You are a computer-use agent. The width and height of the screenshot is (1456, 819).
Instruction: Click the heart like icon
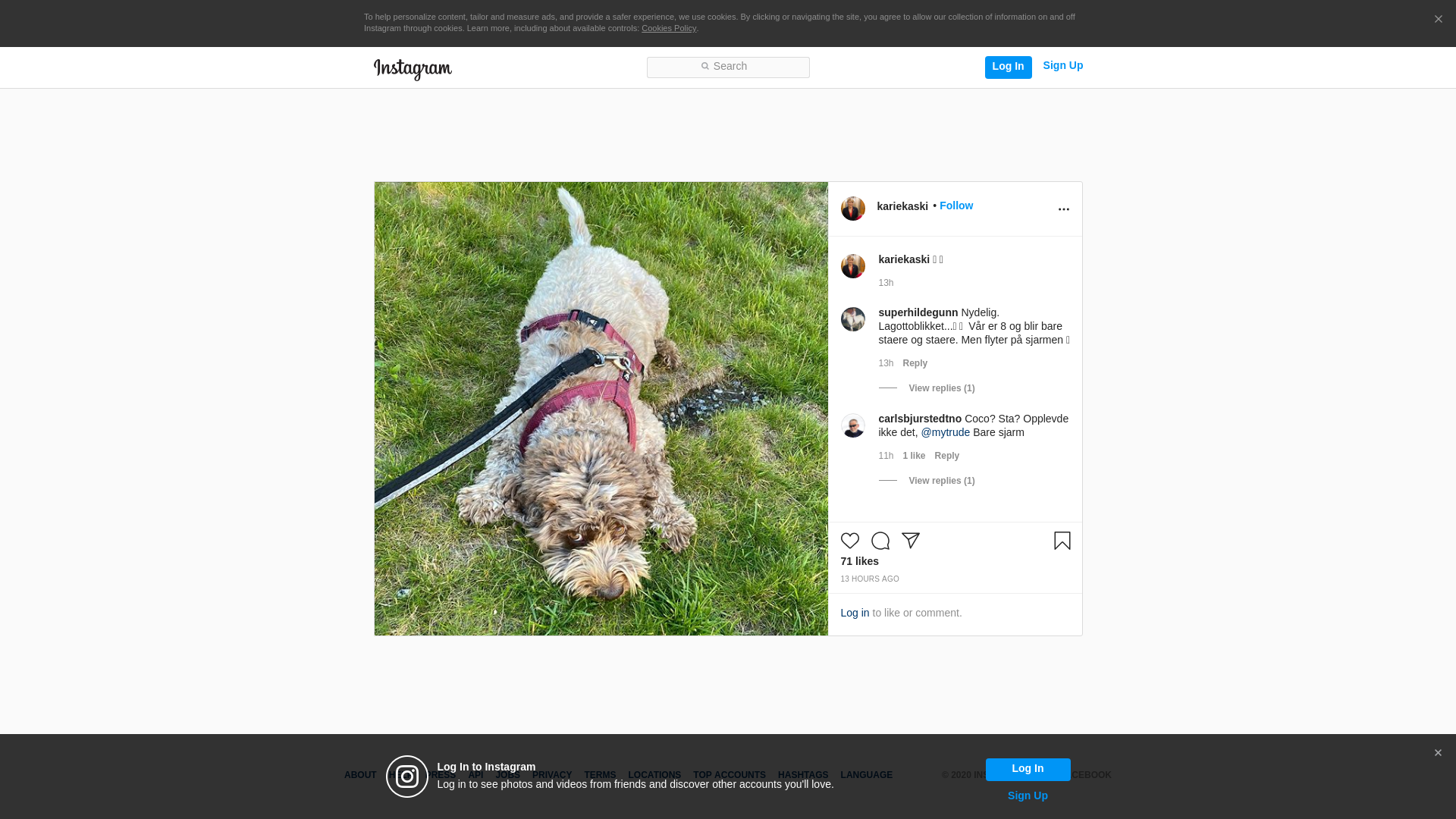(x=849, y=541)
